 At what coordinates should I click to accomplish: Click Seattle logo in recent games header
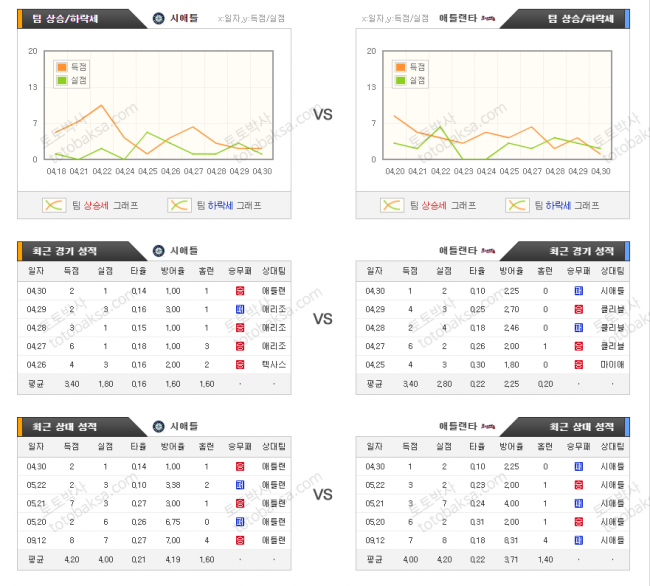point(158,250)
